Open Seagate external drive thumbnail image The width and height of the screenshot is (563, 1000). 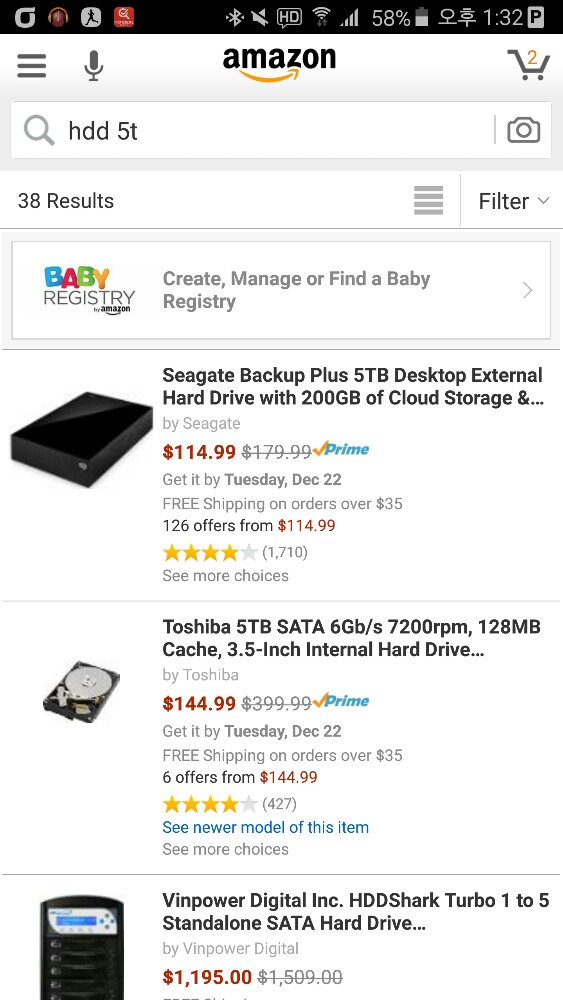[81, 440]
